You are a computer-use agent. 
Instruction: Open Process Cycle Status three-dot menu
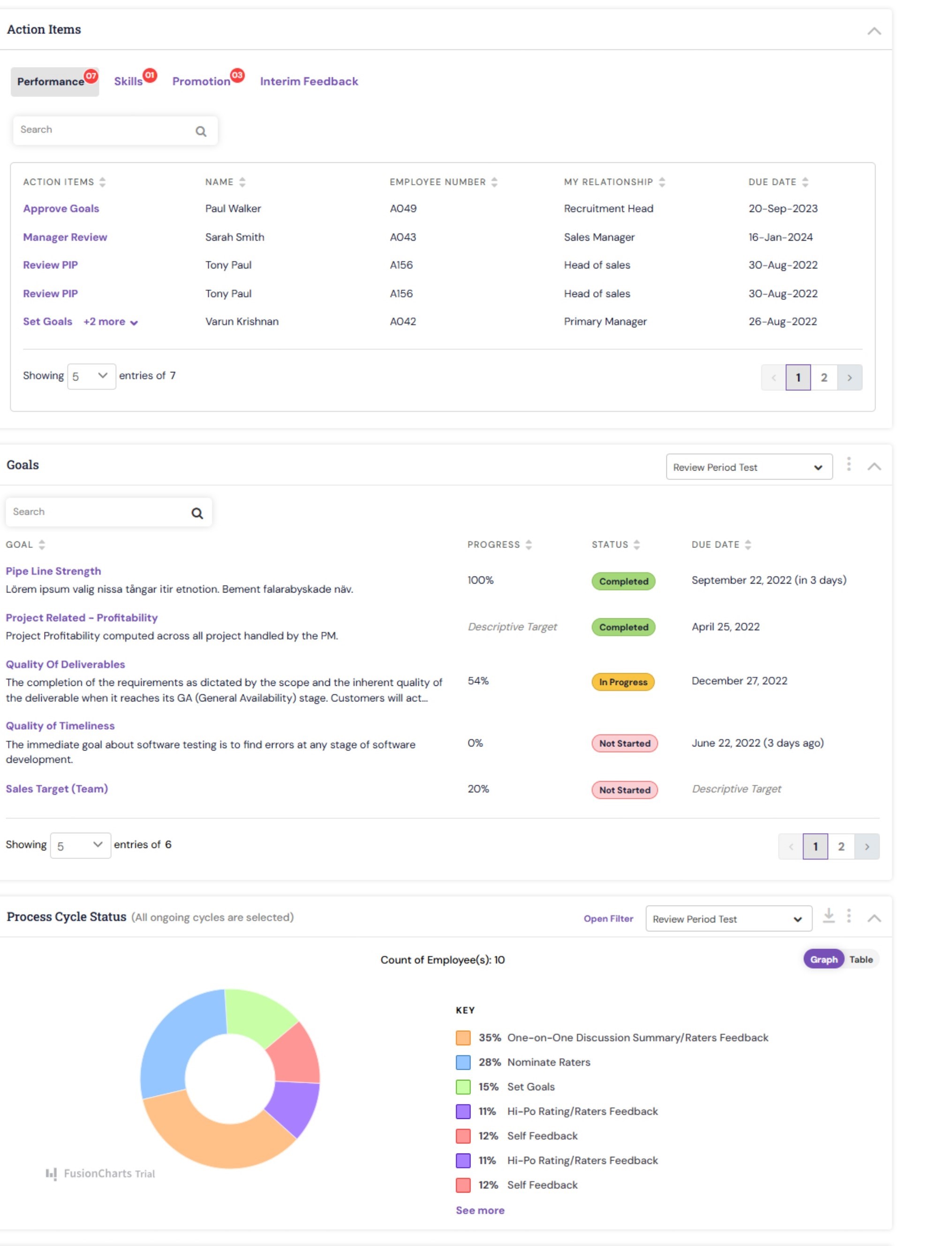click(x=848, y=916)
